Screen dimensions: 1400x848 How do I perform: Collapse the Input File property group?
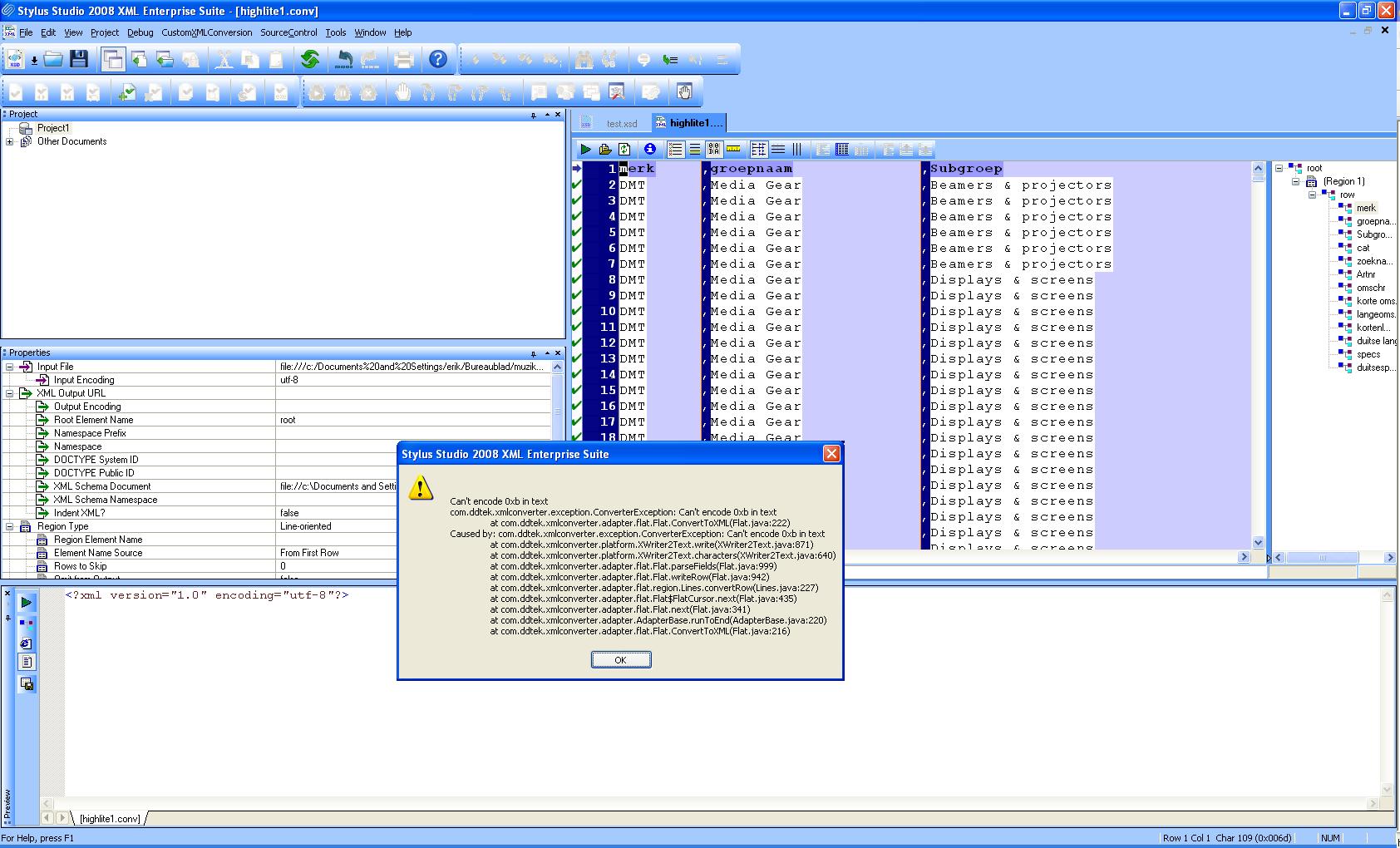coord(10,367)
